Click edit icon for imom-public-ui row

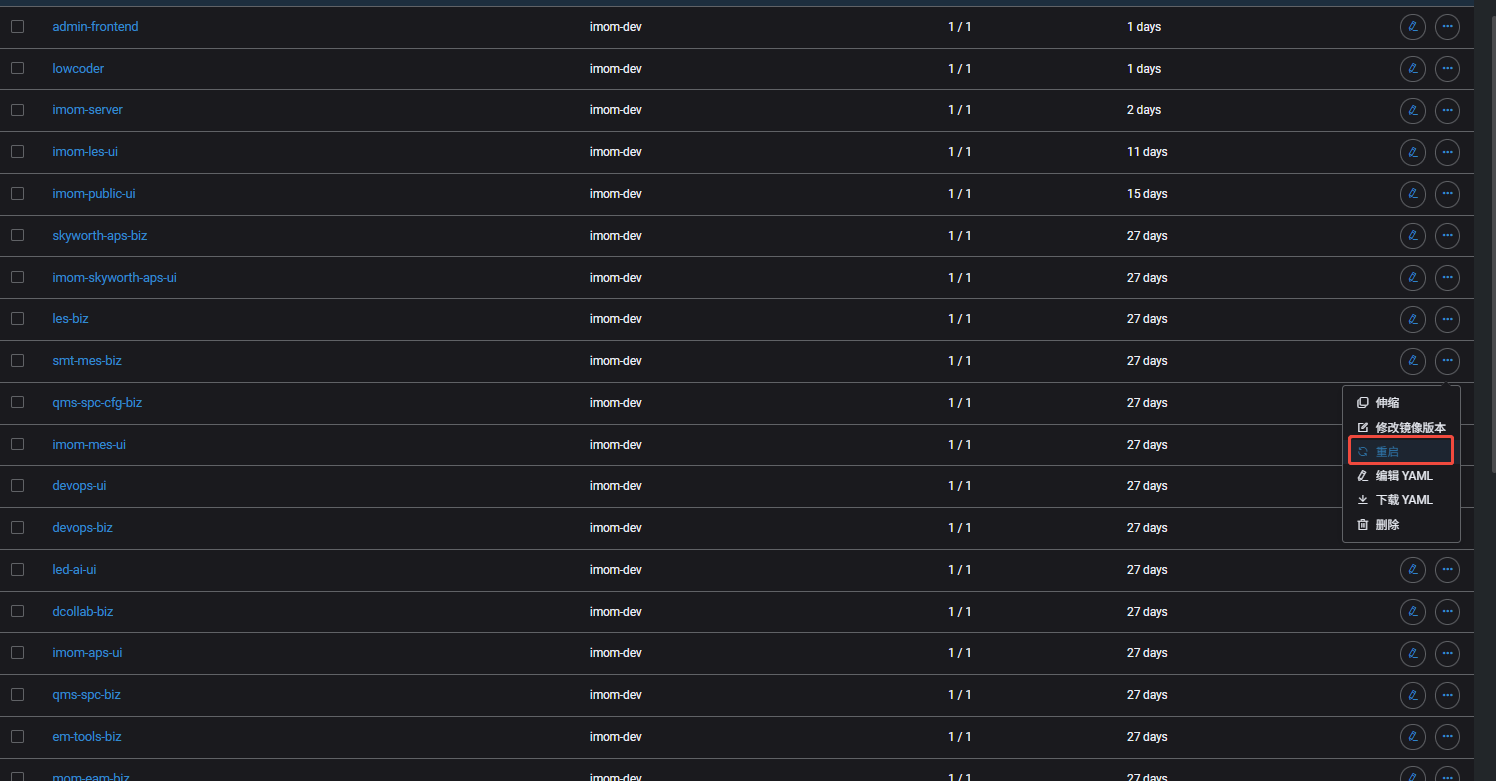point(1412,194)
